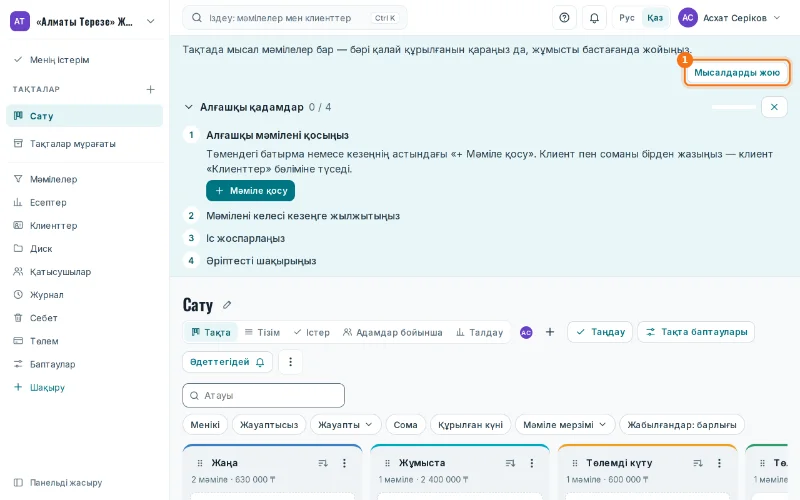Open Журнал in sidebar
Viewport: 800px width, 500px height.
(85, 295)
